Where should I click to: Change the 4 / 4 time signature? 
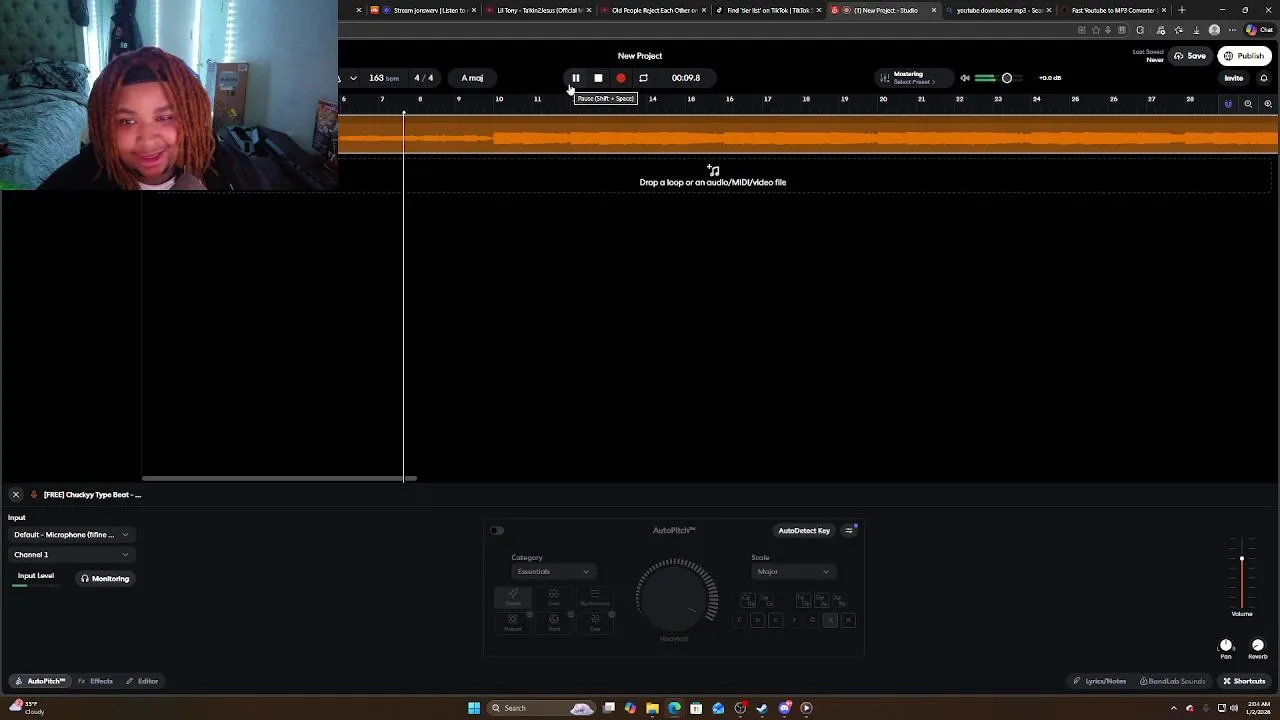point(424,78)
